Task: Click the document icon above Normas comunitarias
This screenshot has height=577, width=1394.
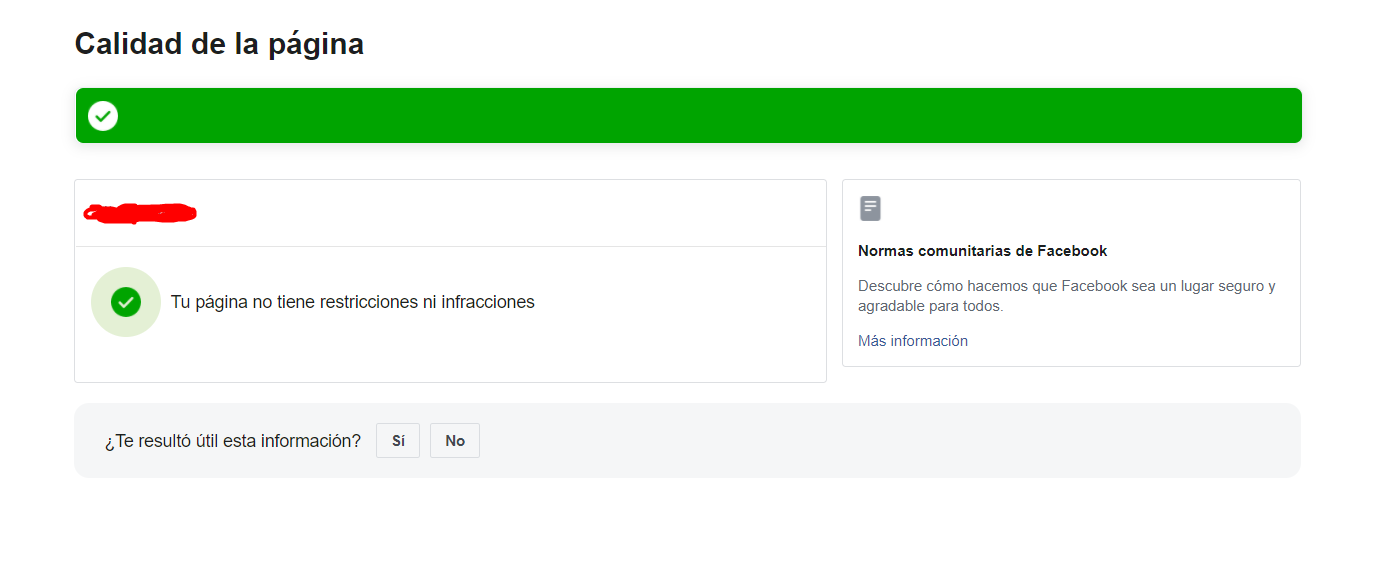Action: [870, 209]
